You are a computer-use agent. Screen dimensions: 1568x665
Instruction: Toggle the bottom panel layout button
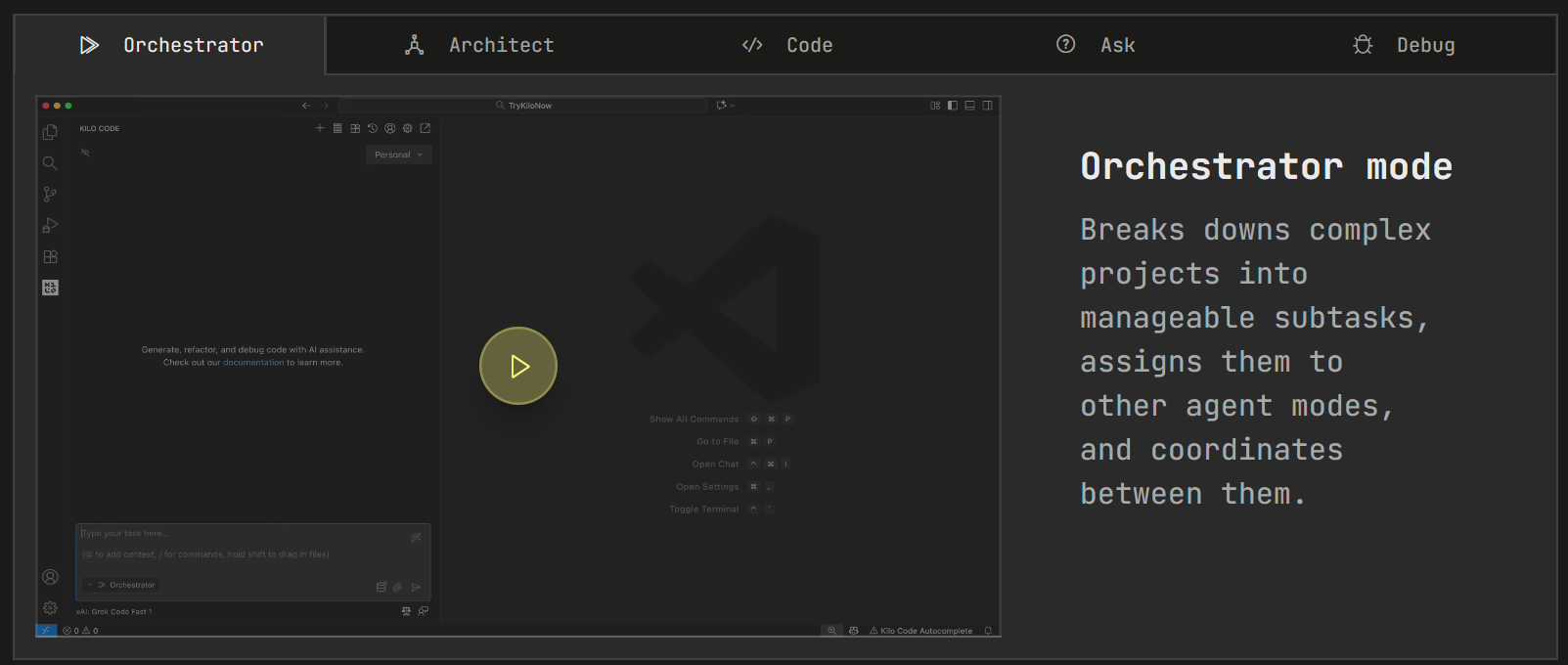tap(969, 106)
